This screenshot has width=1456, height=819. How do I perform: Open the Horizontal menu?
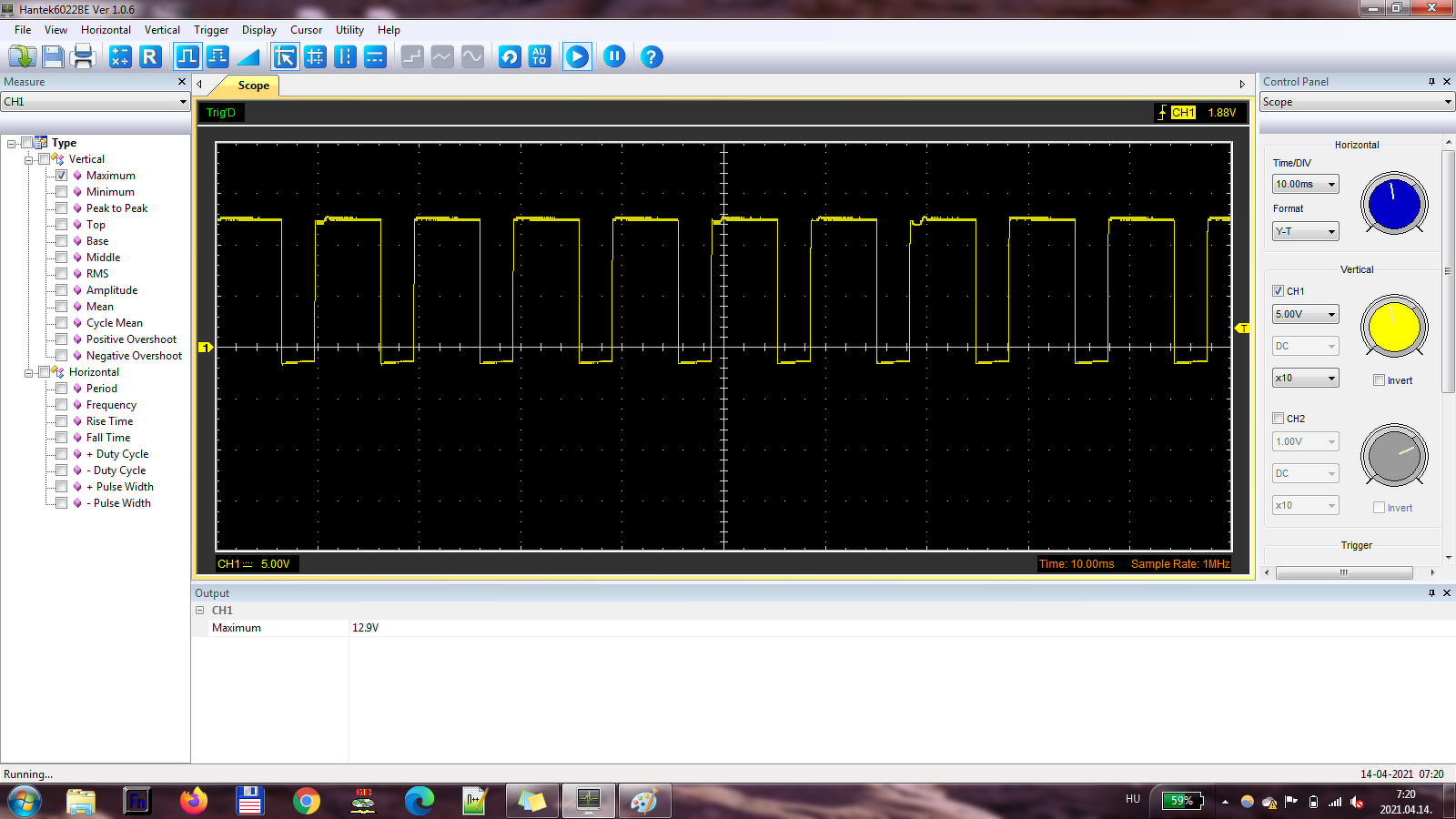pyautogui.click(x=106, y=30)
